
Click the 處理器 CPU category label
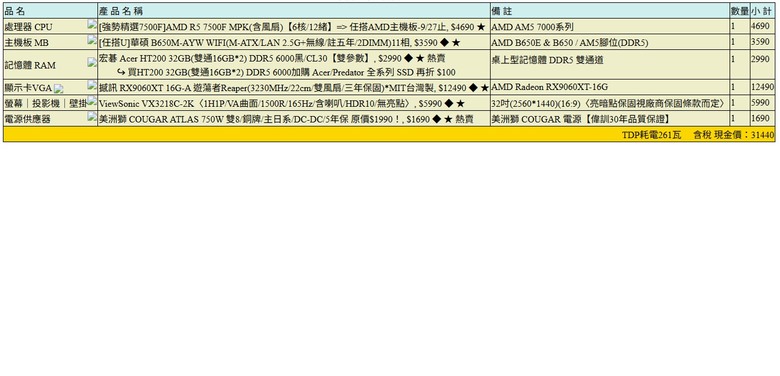[x=28, y=27]
